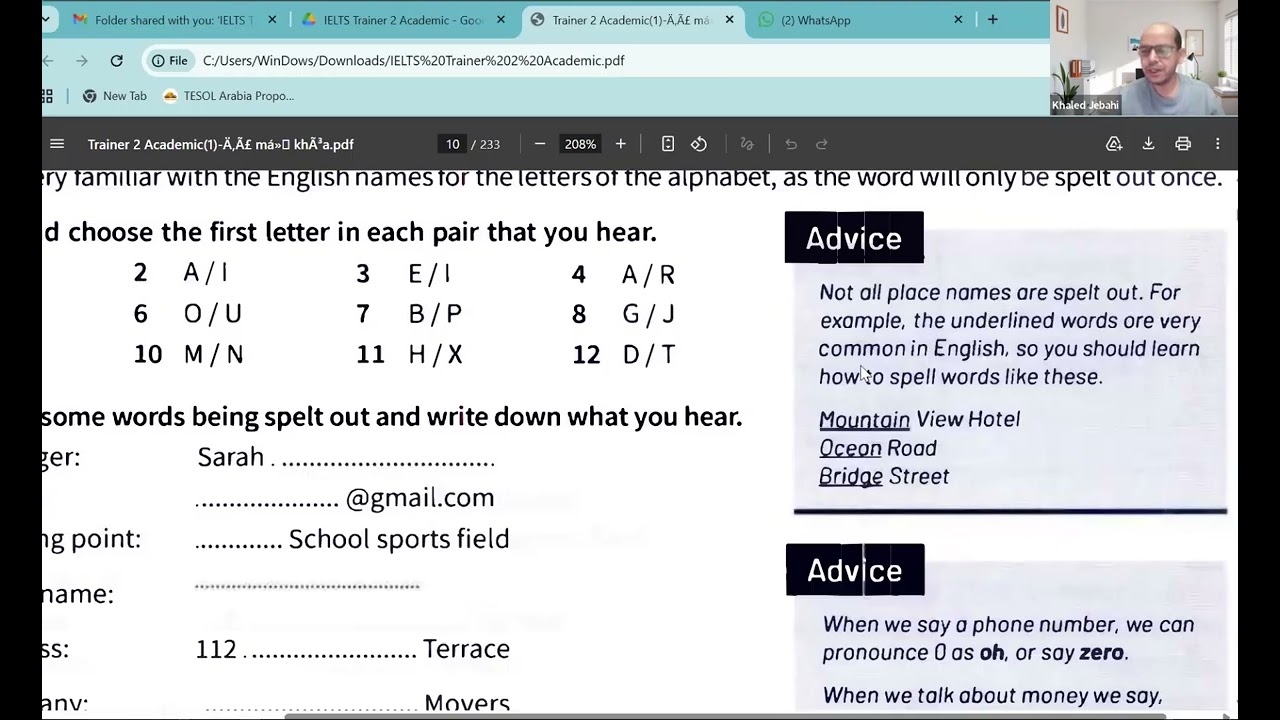Click the underlined word Mountain

[864, 419]
